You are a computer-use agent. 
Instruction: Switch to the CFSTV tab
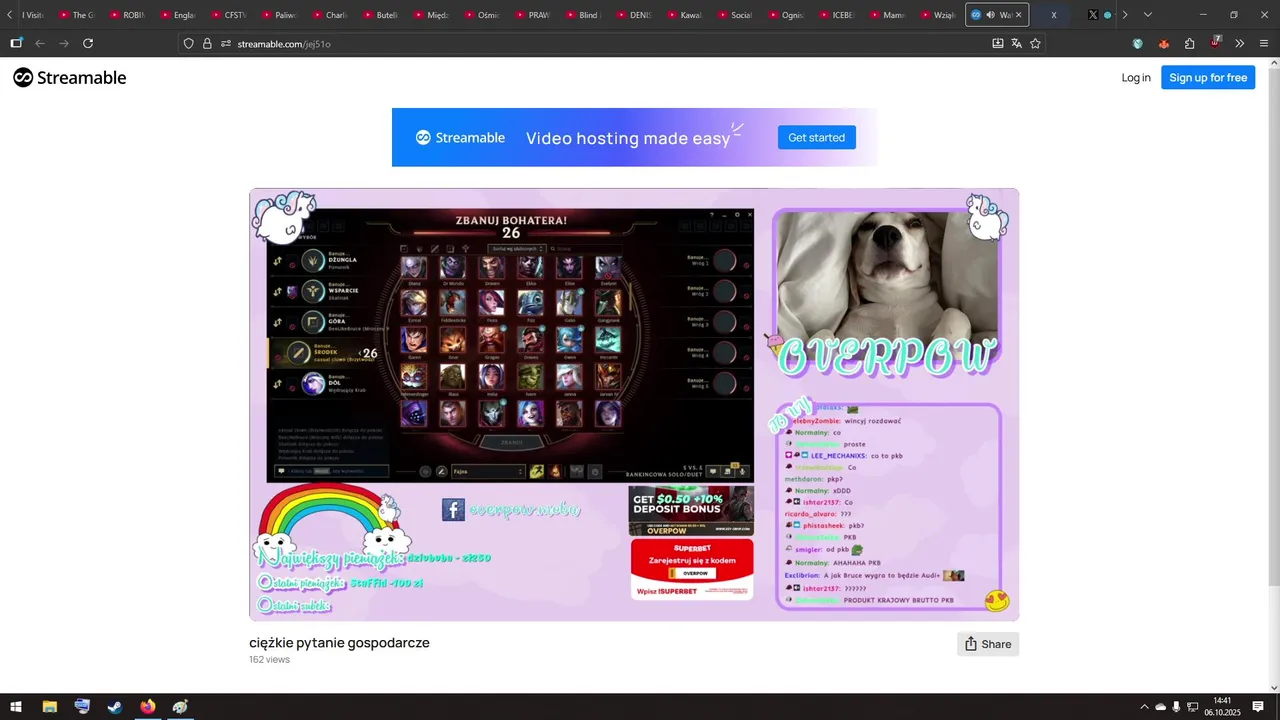(230, 15)
